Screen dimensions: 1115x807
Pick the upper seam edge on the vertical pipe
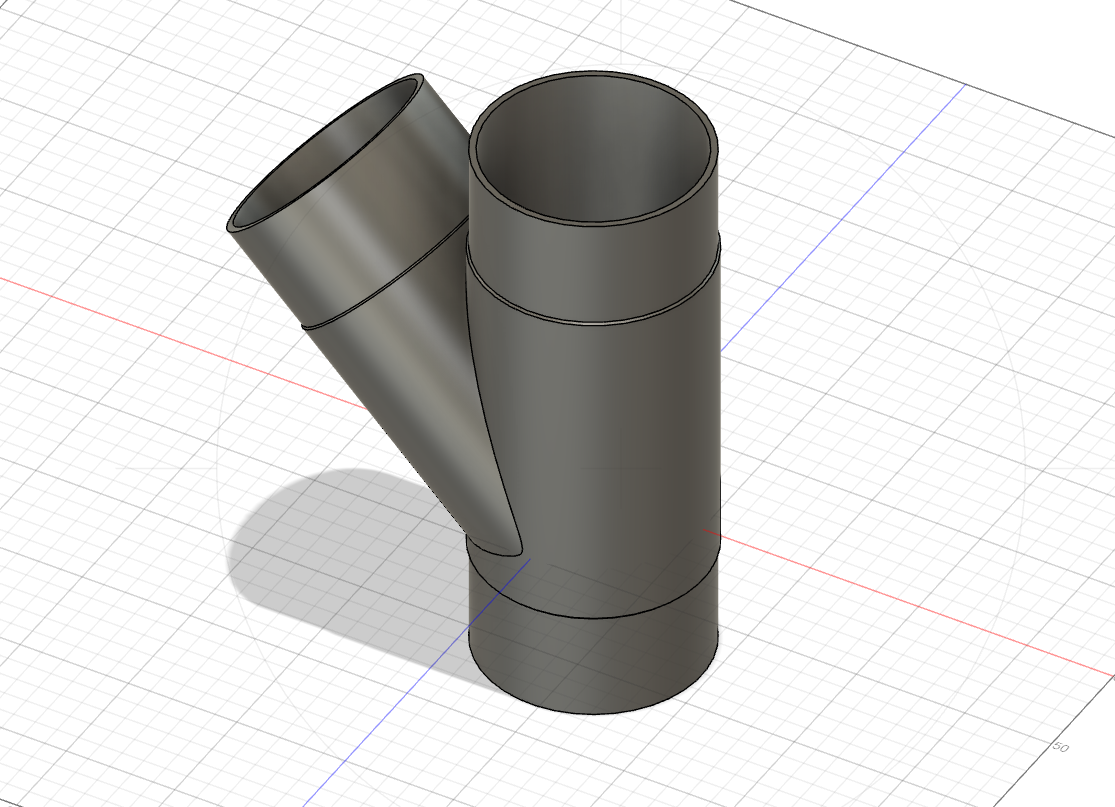(593, 320)
